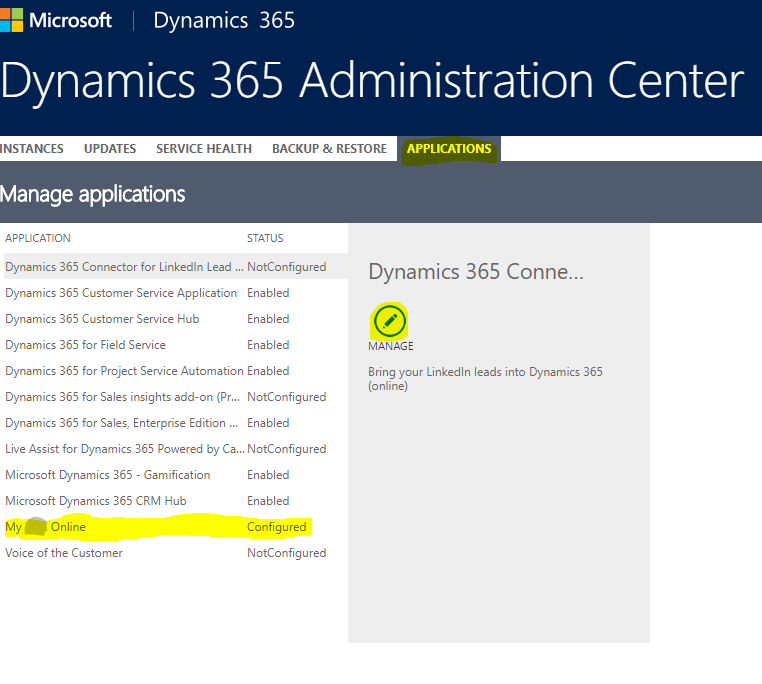Image resolution: width=762 pixels, height=684 pixels.
Task: Select Voice of the Customer row
Action: click(176, 553)
